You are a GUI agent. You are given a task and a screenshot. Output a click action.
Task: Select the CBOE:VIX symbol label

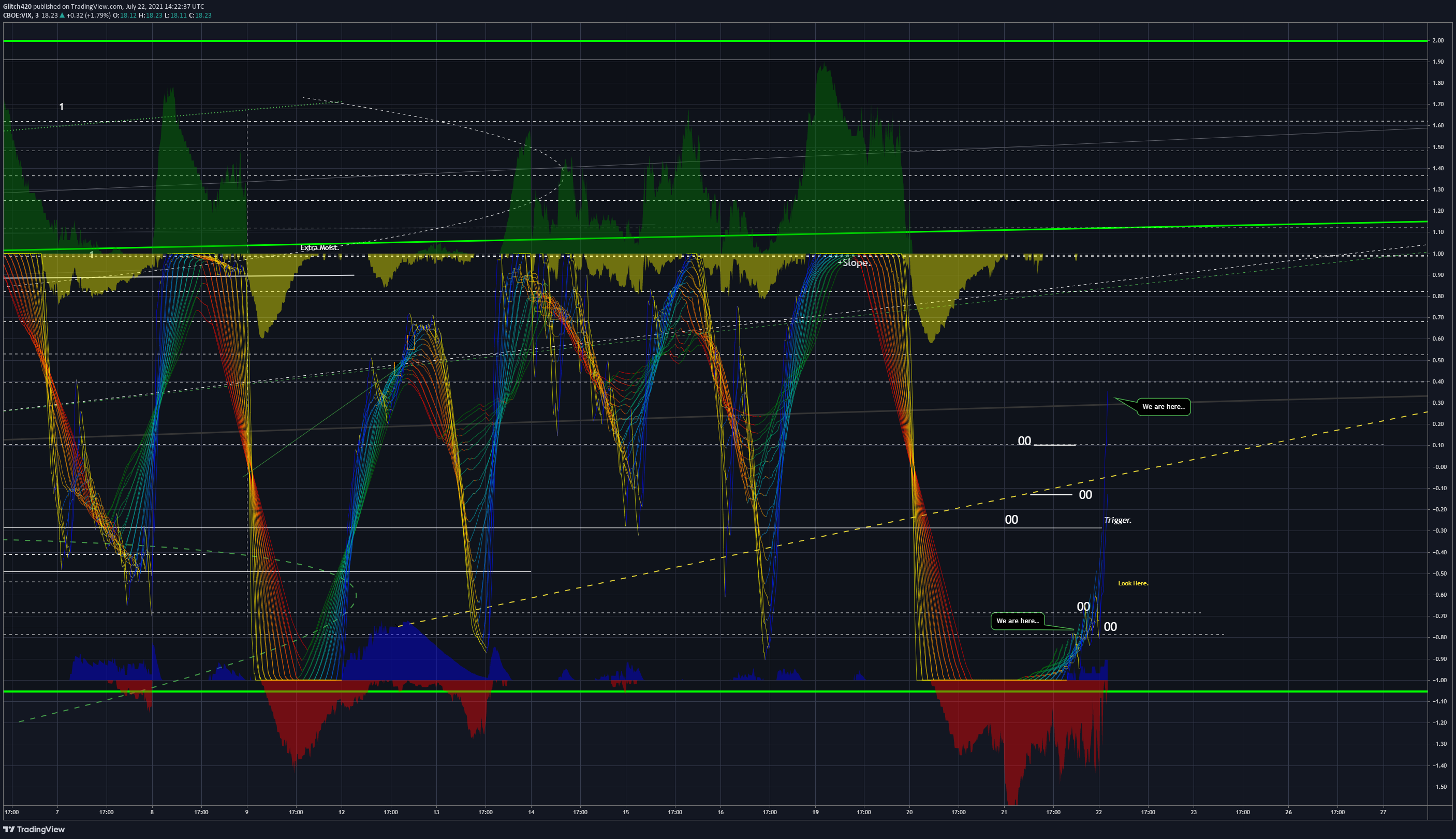(17, 16)
